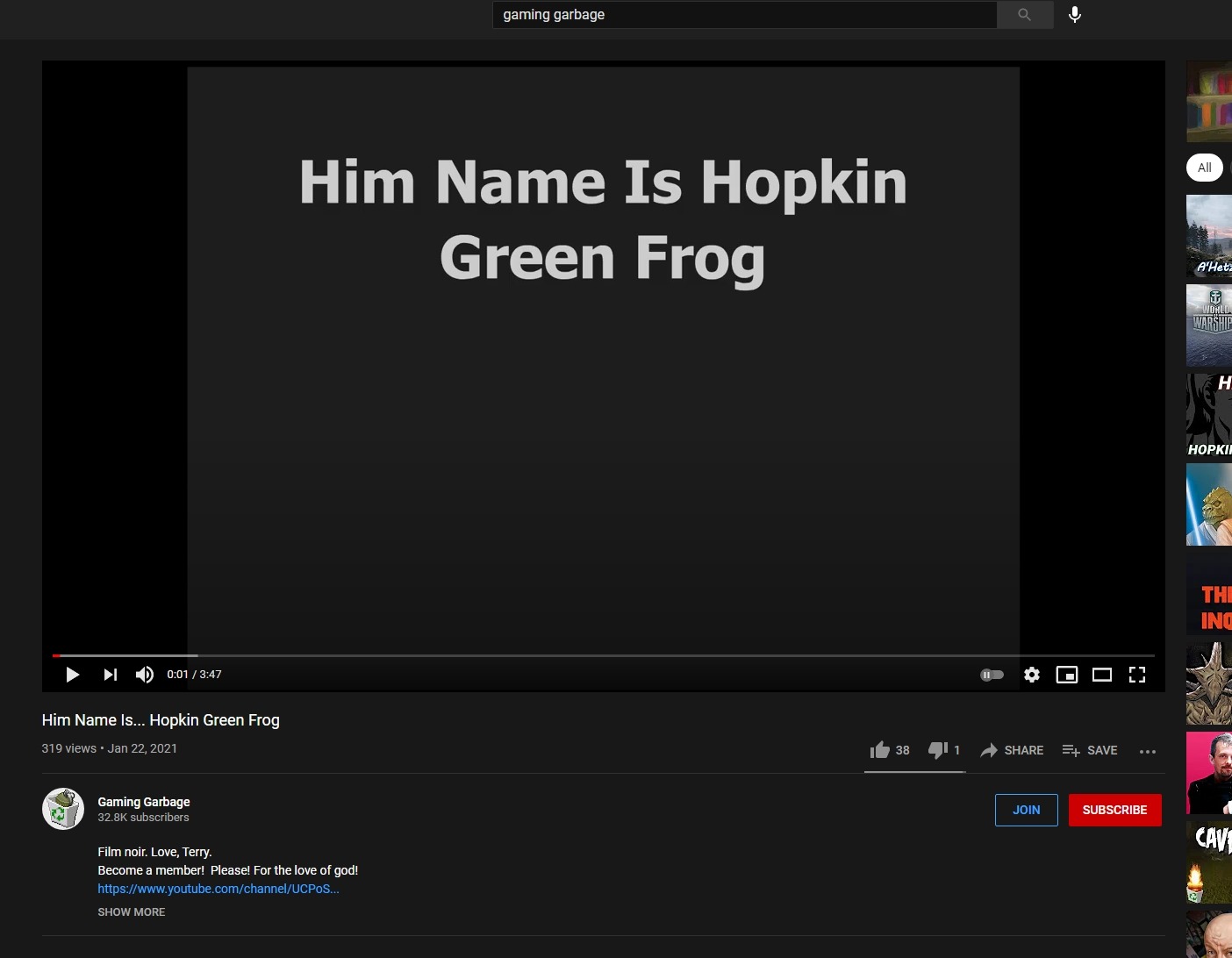Share the video
The width and height of the screenshot is (1232, 958).
tap(1012, 750)
